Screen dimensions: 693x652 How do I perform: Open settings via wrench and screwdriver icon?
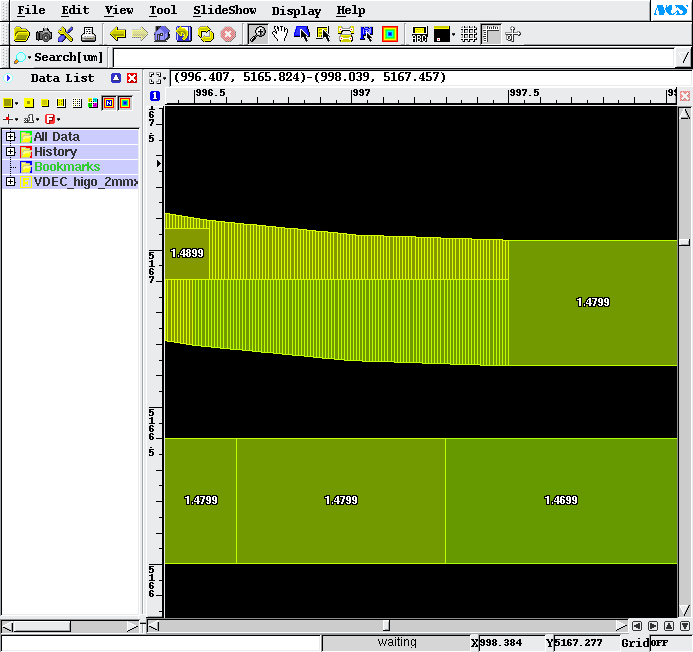pyautogui.click(x=66, y=34)
